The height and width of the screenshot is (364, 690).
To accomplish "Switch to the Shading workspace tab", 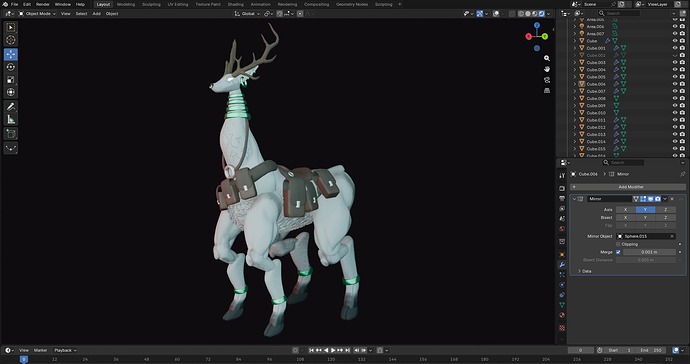I will click(235, 4).
